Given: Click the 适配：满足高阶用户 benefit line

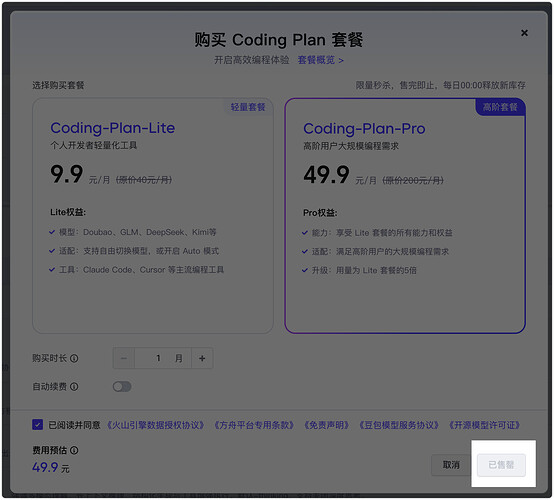Looking at the screenshot, I should [376, 252].
